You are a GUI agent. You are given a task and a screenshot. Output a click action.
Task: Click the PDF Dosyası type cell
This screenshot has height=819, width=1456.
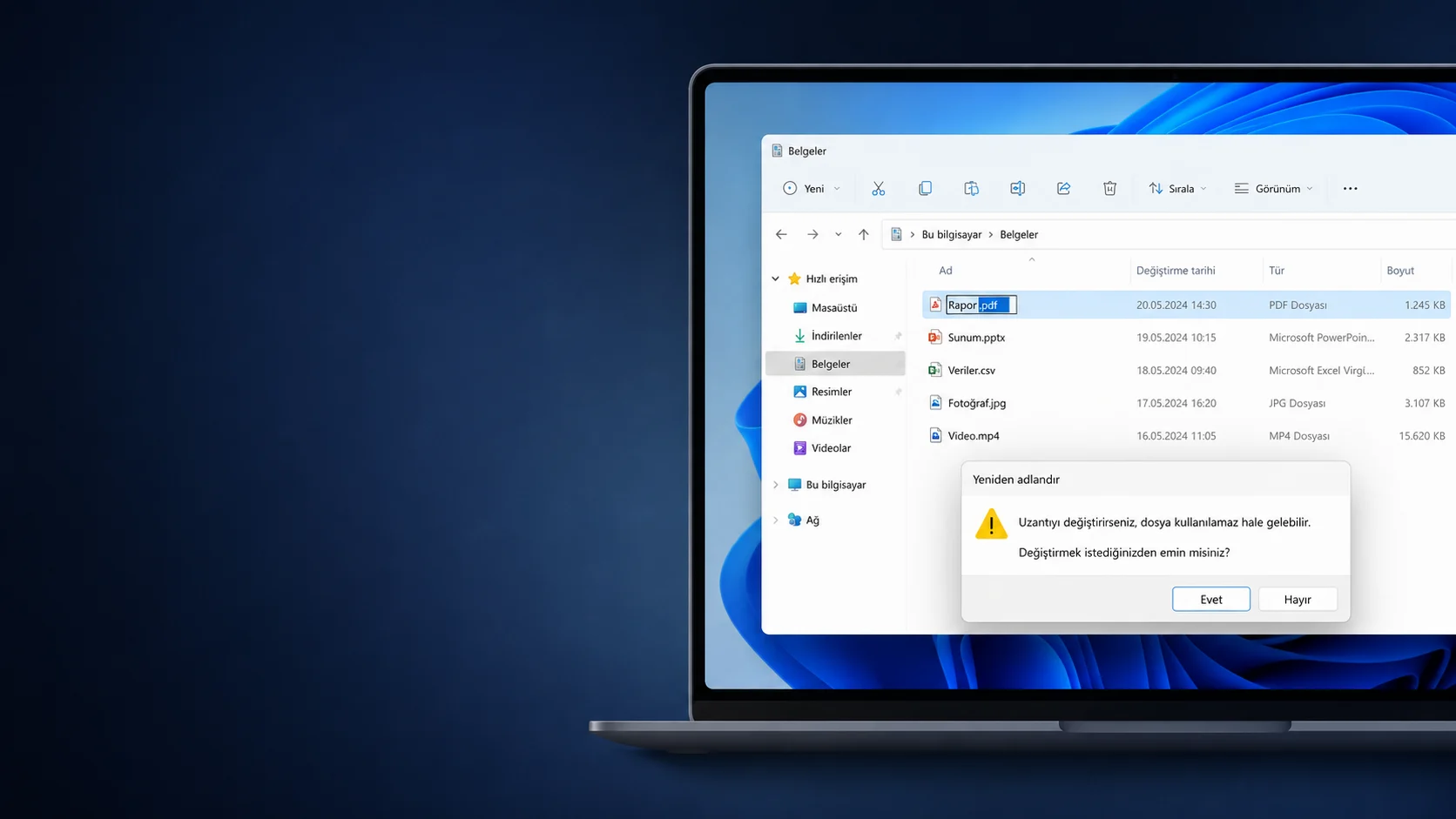[1298, 305]
